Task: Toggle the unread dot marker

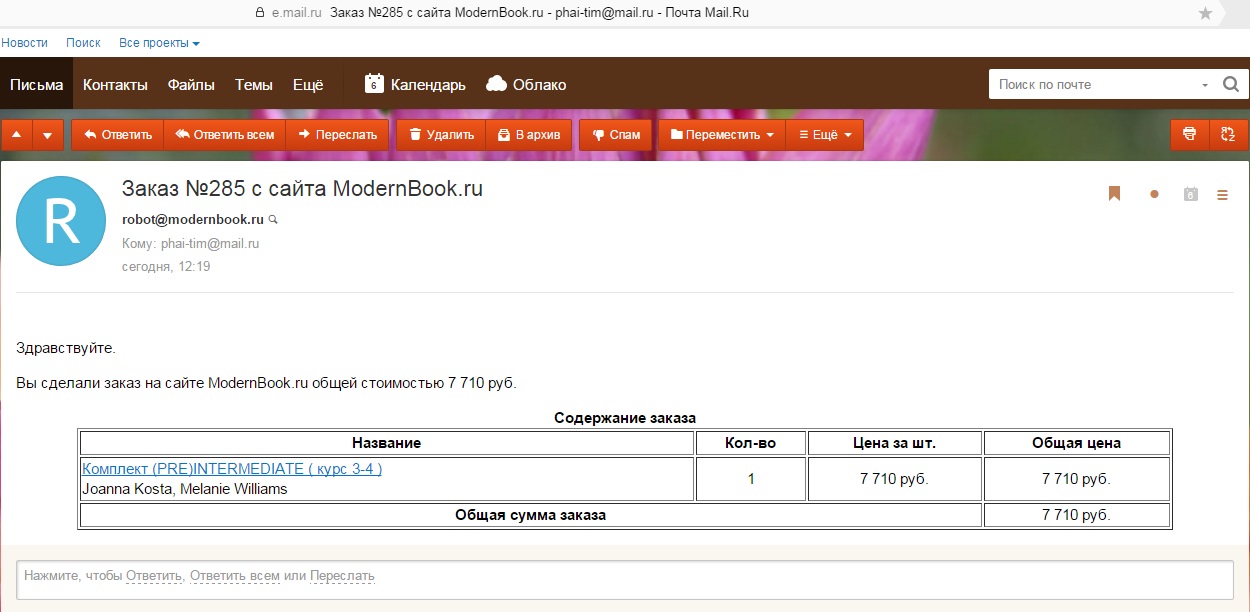Action: (1154, 194)
